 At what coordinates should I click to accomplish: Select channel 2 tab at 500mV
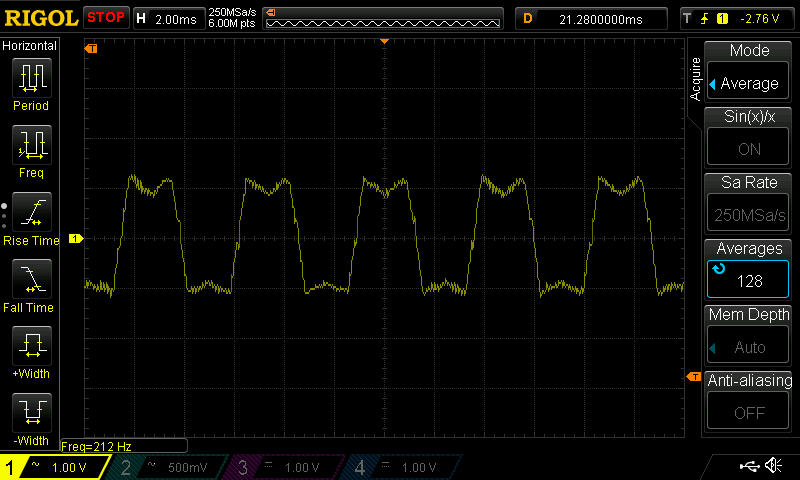[x=168, y=467]
